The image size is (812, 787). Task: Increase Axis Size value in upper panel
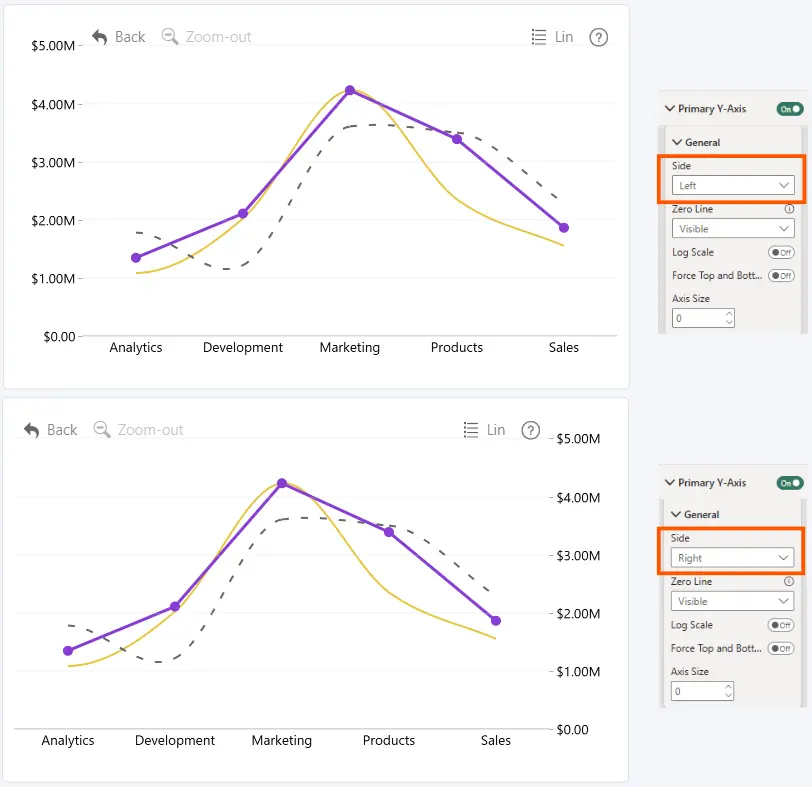[x=729, y=314]
